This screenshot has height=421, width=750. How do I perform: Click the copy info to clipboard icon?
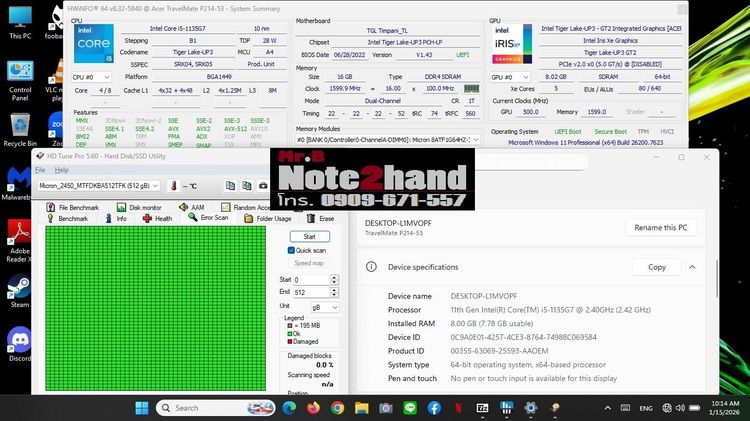(231, 186)
